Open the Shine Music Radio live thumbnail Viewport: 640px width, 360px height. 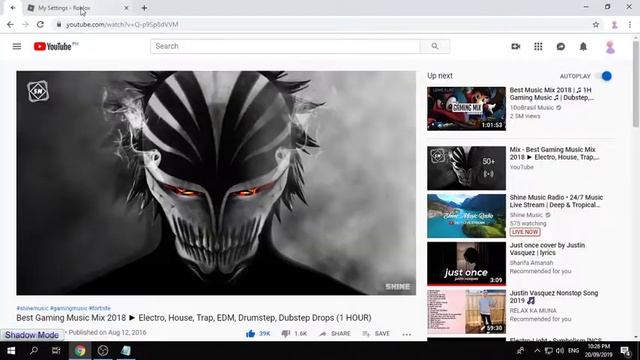tap(466, 216)
